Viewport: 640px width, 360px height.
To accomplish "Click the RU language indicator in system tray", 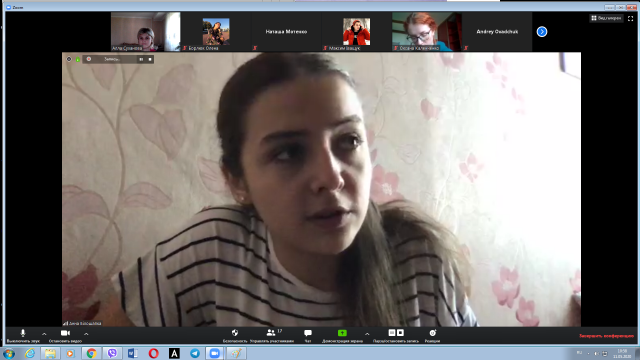I will (579, 352).
